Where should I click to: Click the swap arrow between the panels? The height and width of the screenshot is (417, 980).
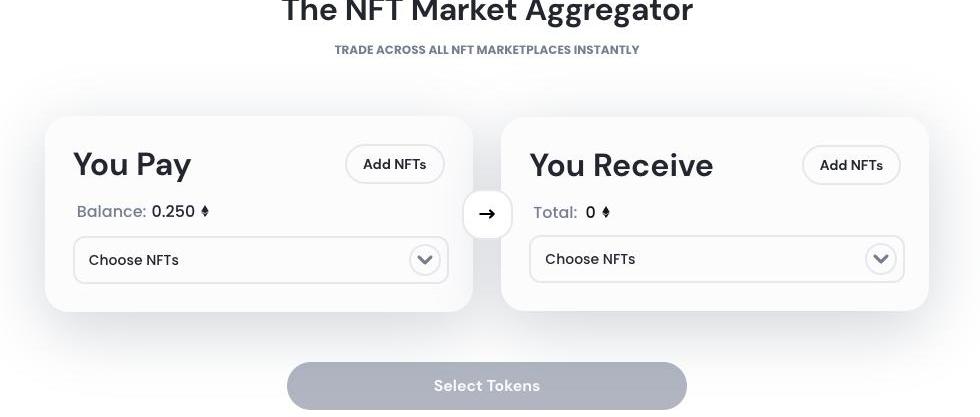487,214
